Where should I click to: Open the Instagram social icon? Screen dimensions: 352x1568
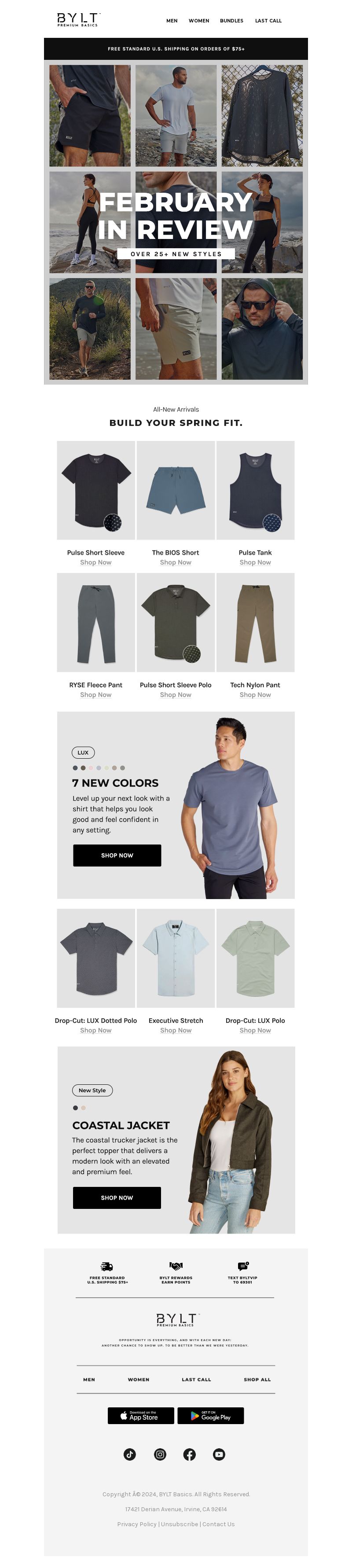[160, 1454]
